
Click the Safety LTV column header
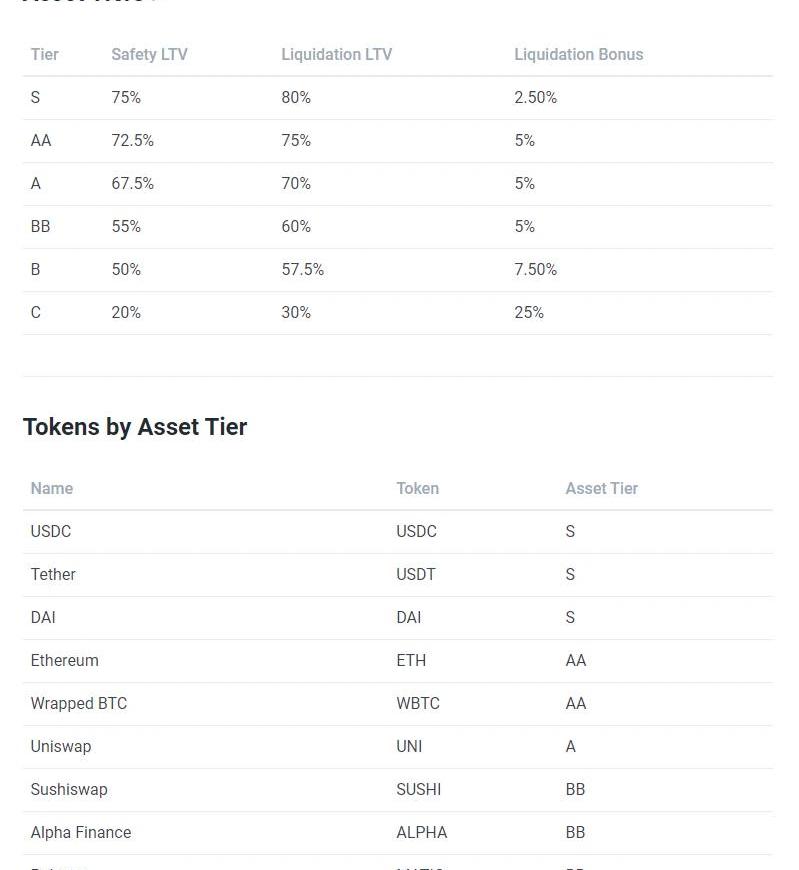[x=149, y=55]
